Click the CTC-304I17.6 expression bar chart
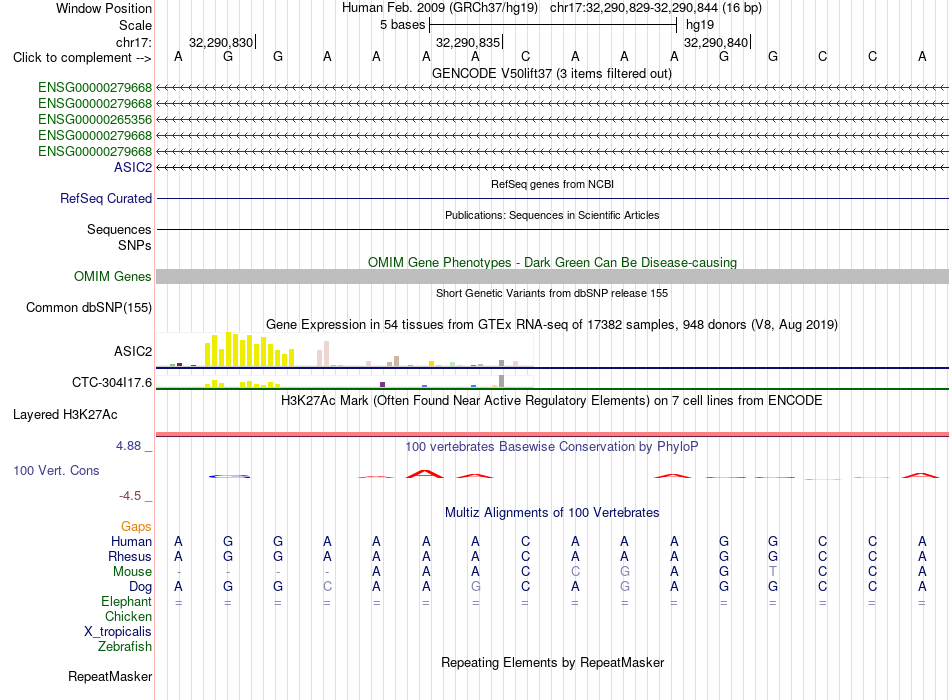 point(345,381)
